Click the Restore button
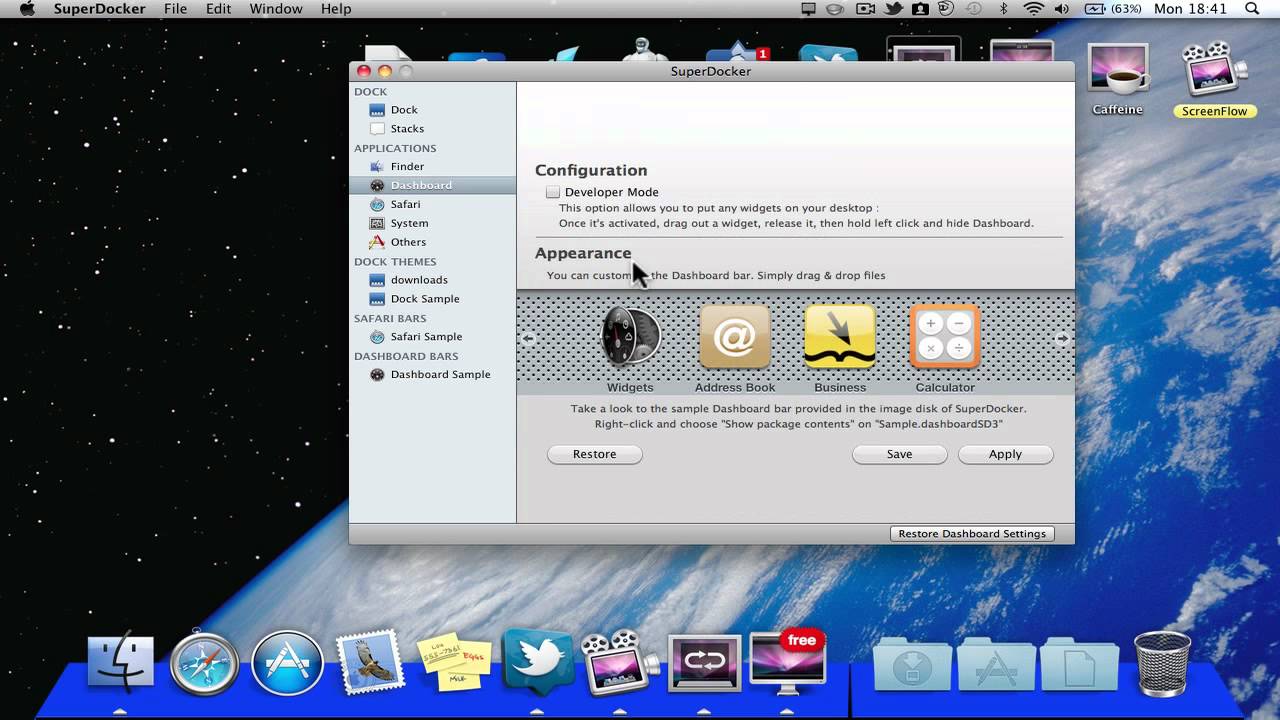1280x720 pixels. [x=594, y=455]
